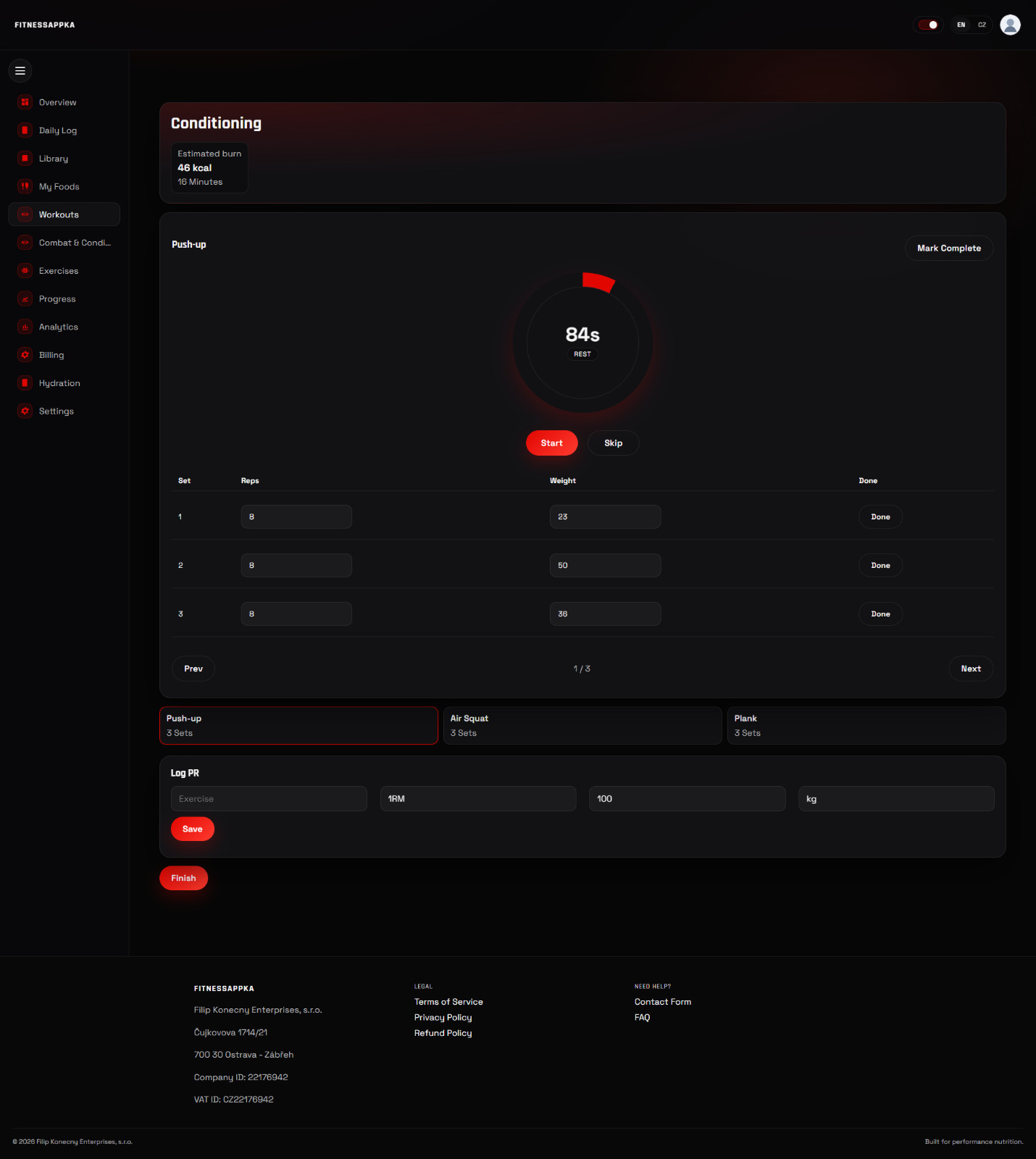
Task: Go to Overview in the sidebar
Action: tap(64, 102)
